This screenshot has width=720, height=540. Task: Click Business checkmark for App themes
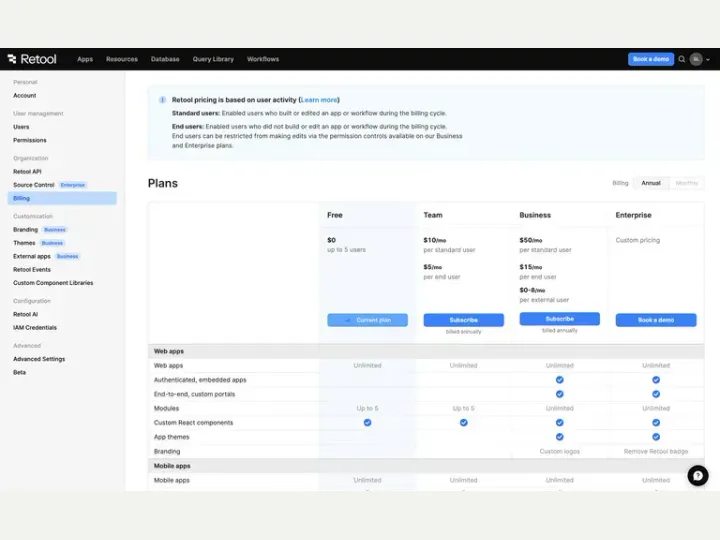pyautogui.click(x=559, y=437)
